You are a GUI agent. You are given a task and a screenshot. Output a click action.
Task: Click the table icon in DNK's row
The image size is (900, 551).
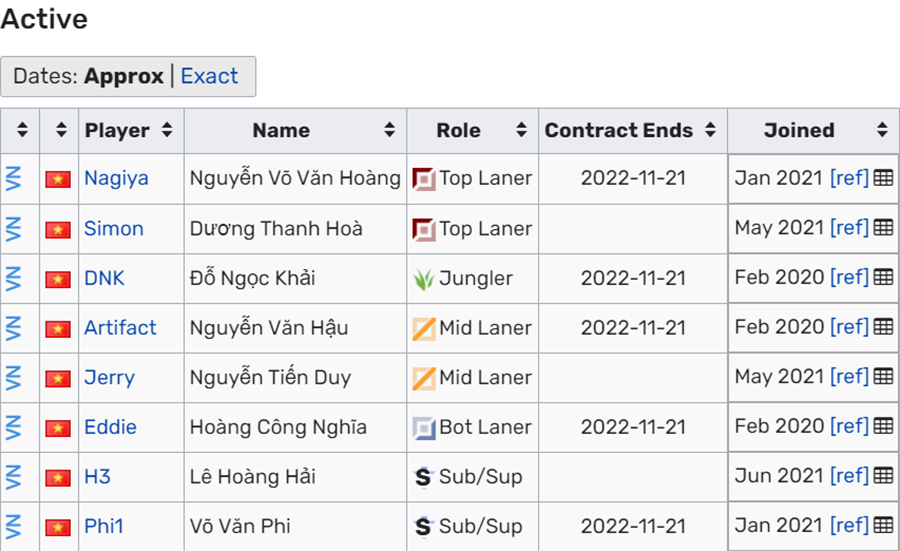883,277
